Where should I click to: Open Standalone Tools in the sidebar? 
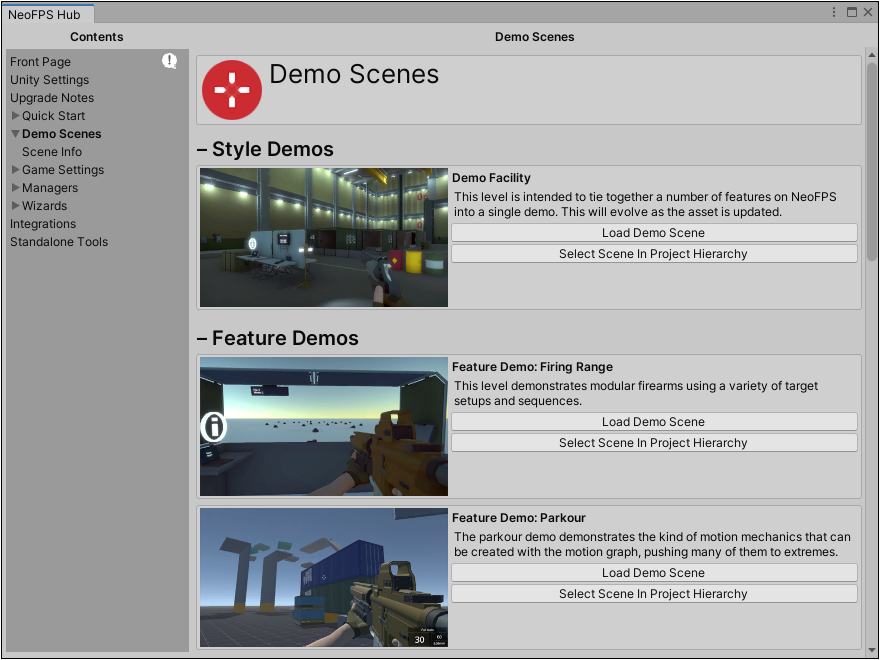[59, 242]
